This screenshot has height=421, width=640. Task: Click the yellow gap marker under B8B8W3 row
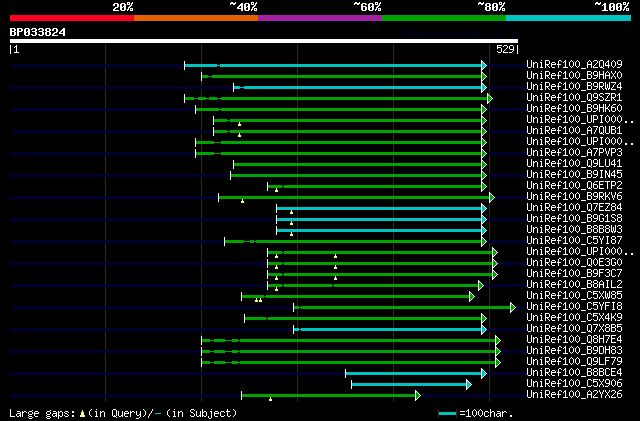291,234
